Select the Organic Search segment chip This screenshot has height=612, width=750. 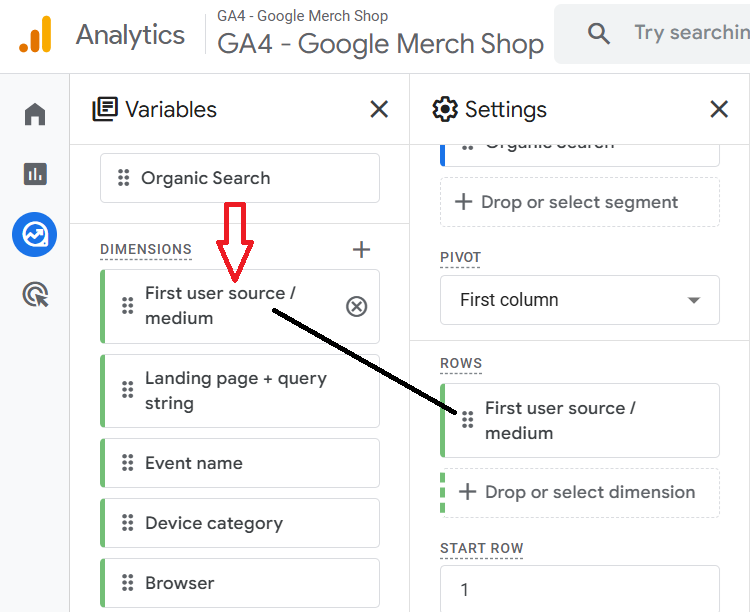pyautogui.click(x=240, y=178)
